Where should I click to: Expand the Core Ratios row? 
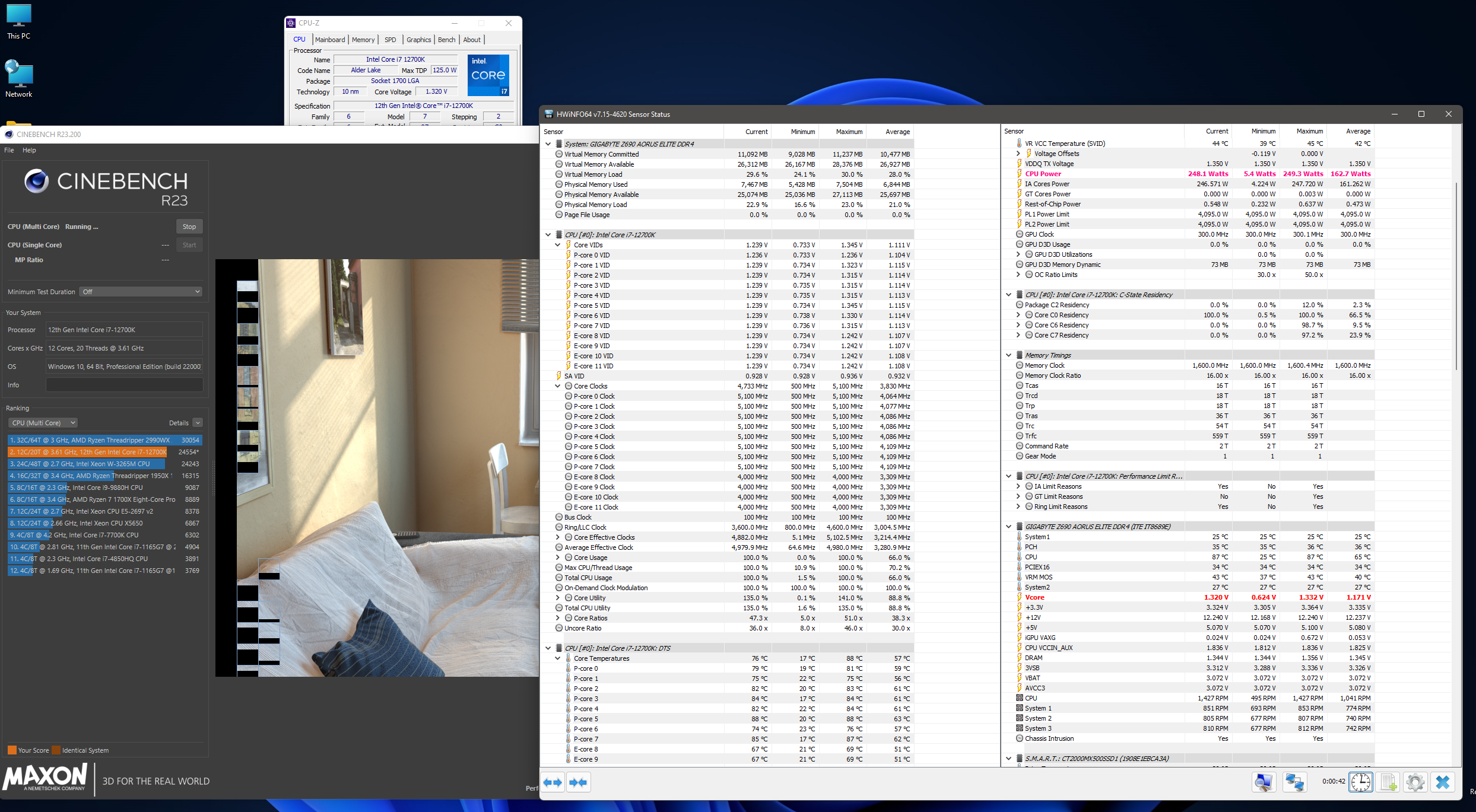click(x=557, y=618)
